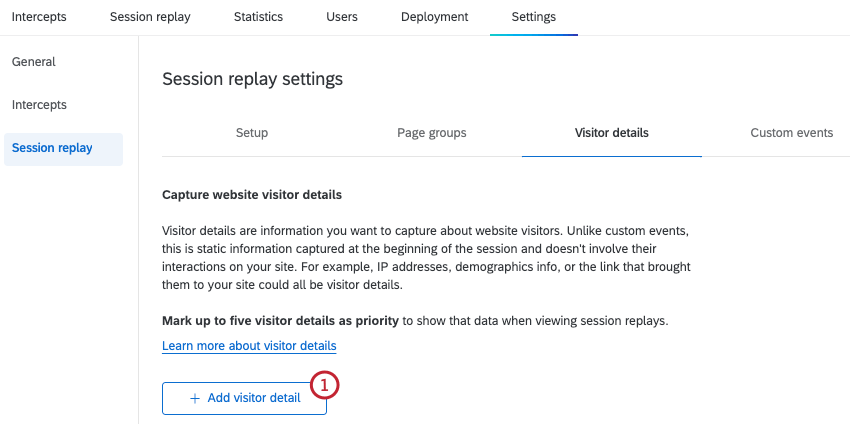The height and width of the screenshot is (424, 850).
Task: Follow the Learn more about visitor details link
Action: 249,346
